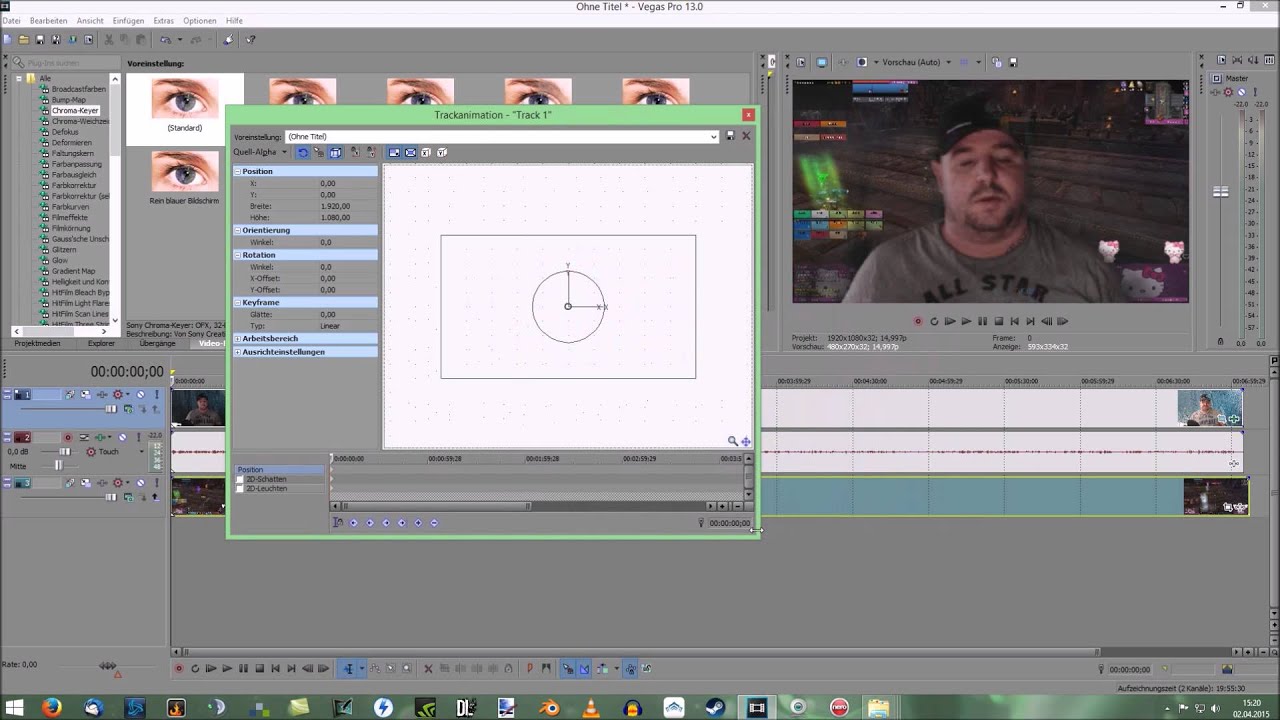1280x720 pixels.
Task: Delete the track motion preset (X icon)
Action: 745,136
